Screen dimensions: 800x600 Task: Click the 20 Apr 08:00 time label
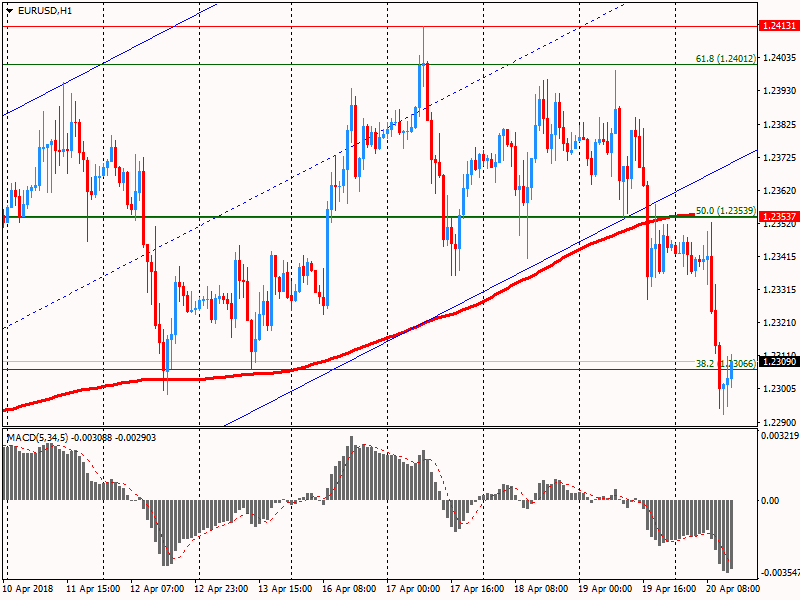pos(731,590)
